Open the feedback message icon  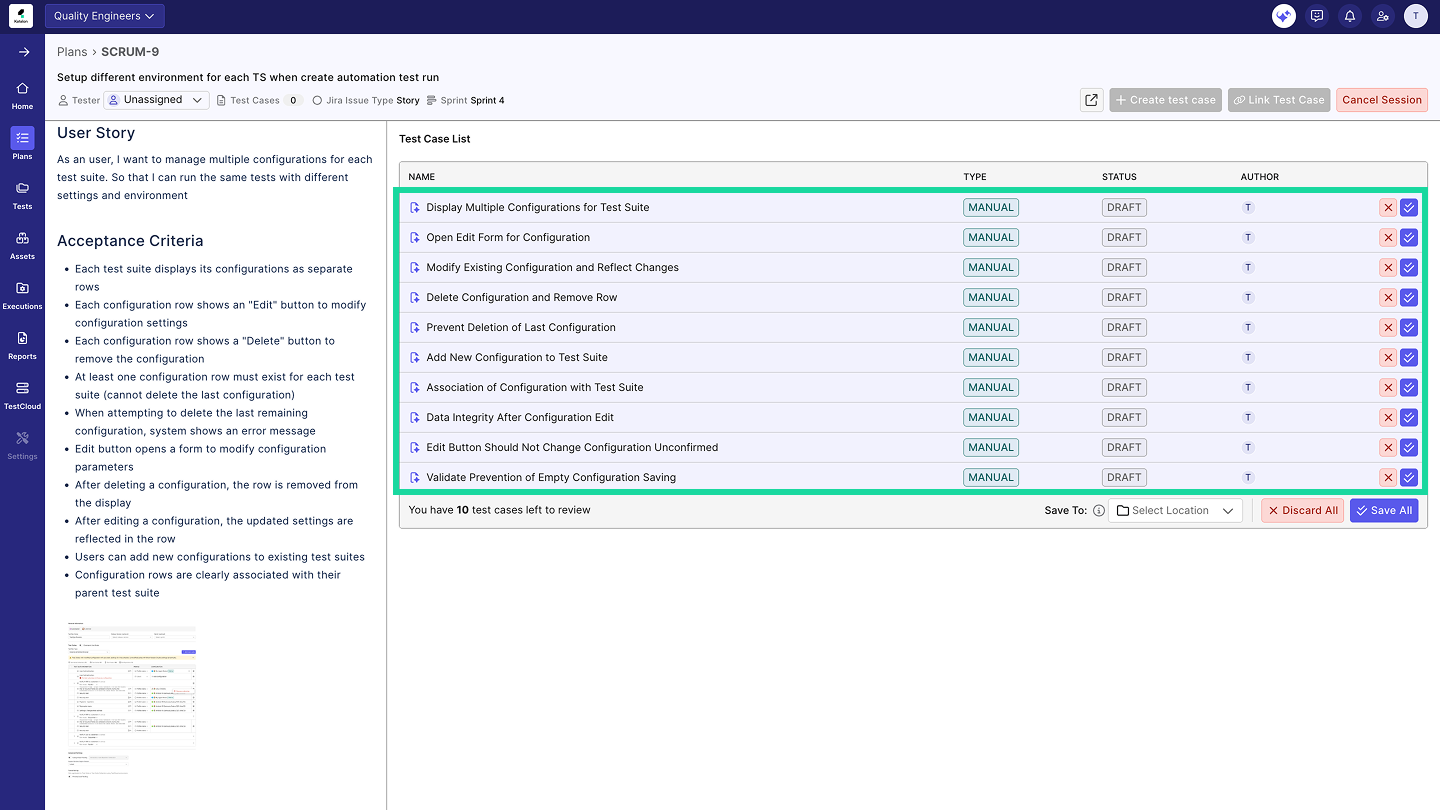pos(1317,16)
